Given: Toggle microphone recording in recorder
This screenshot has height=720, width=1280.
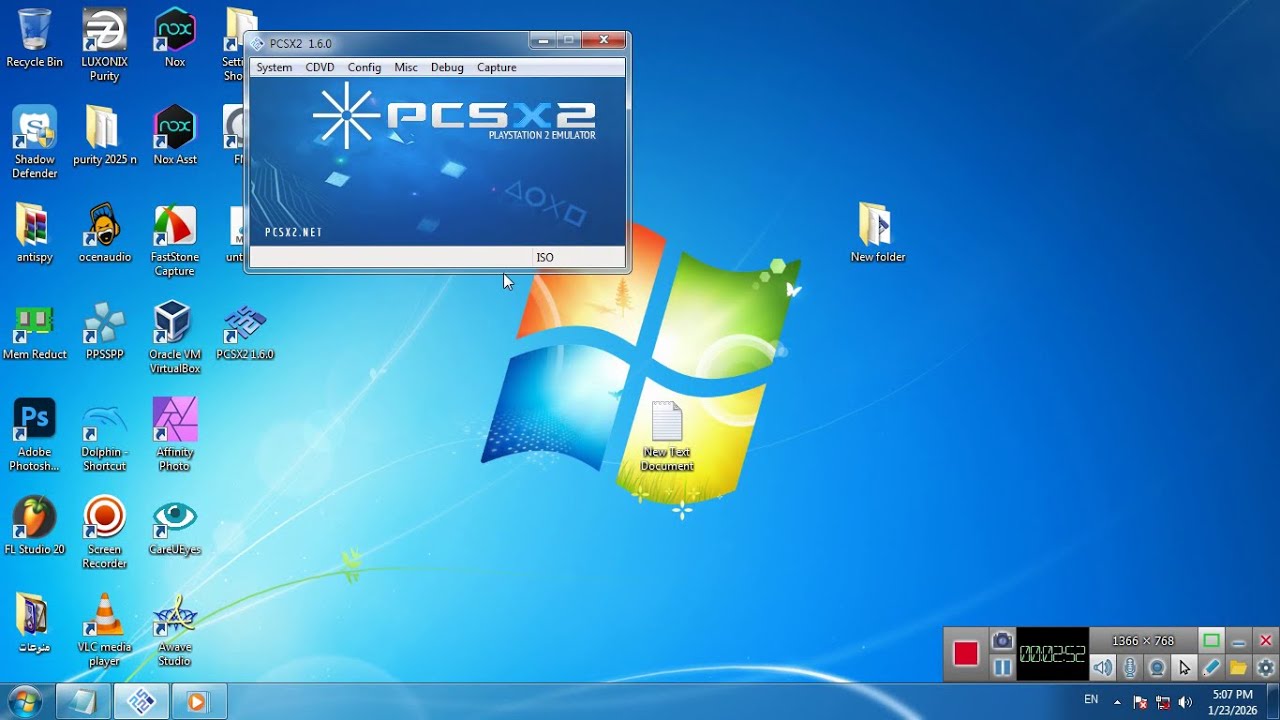Looking at the screenshot, I should 1130,668.
